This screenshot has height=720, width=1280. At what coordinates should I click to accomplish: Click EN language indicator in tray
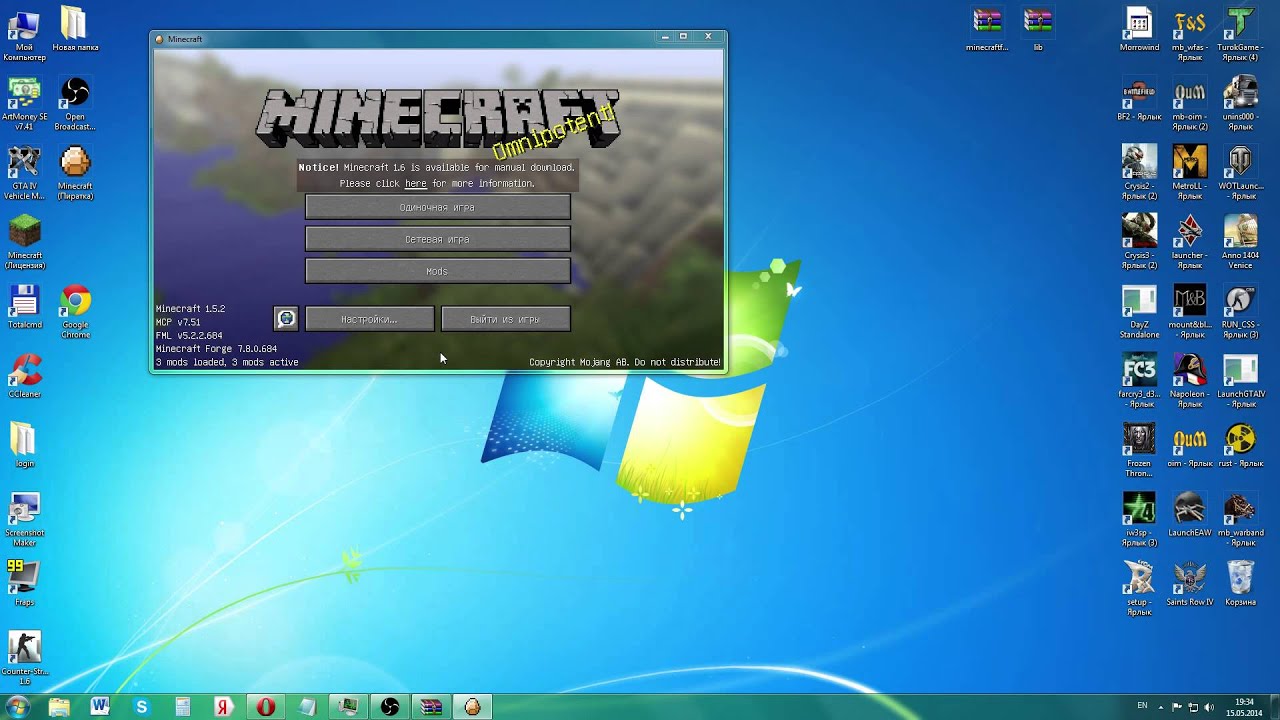click(x=1142, y=706)
